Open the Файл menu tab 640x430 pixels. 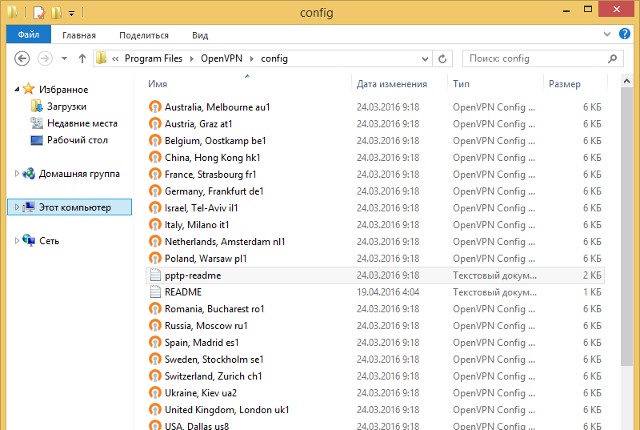[29, 35]
